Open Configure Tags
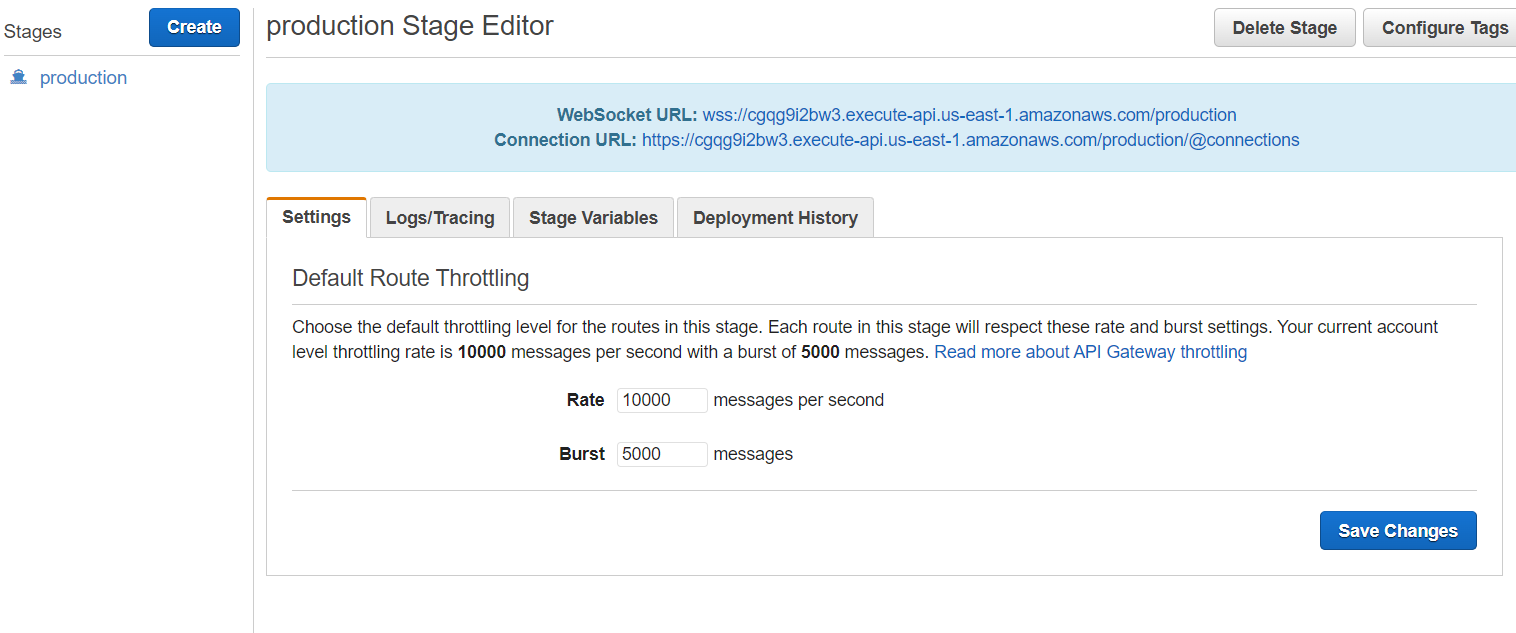 click(1444, 28)
